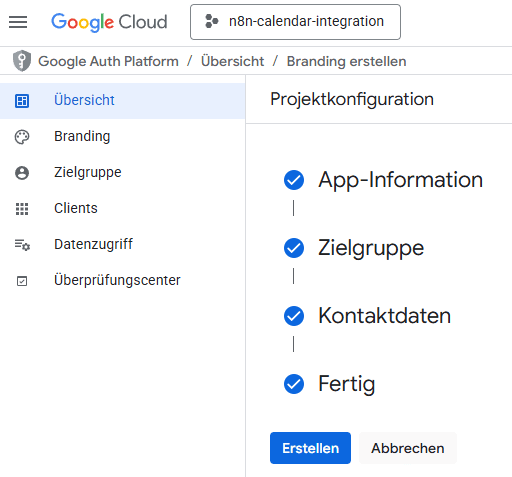The width and height of the screenshot is (512, 477).
Task: Click the Zielgruppe step checkmark
Action: click(294, 248)
